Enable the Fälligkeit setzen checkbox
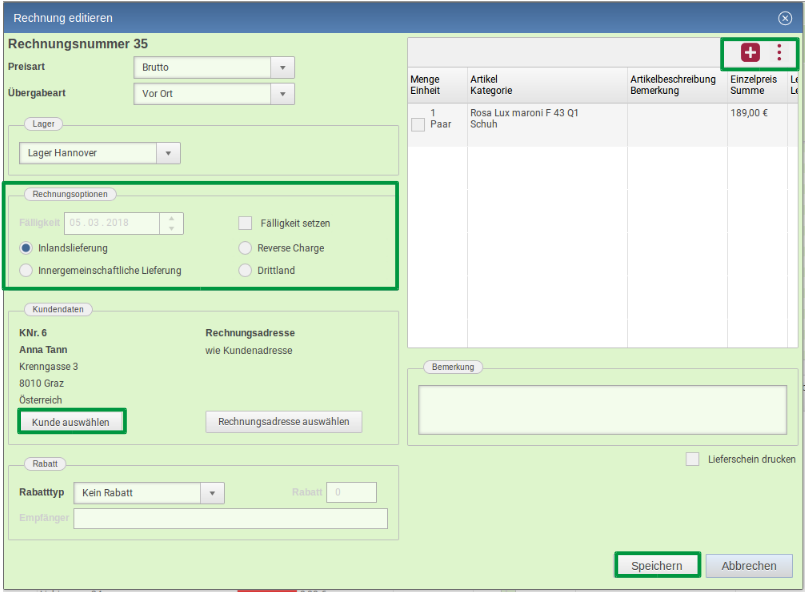This screenshot has height=592, width=806. [x=245, y=223]
